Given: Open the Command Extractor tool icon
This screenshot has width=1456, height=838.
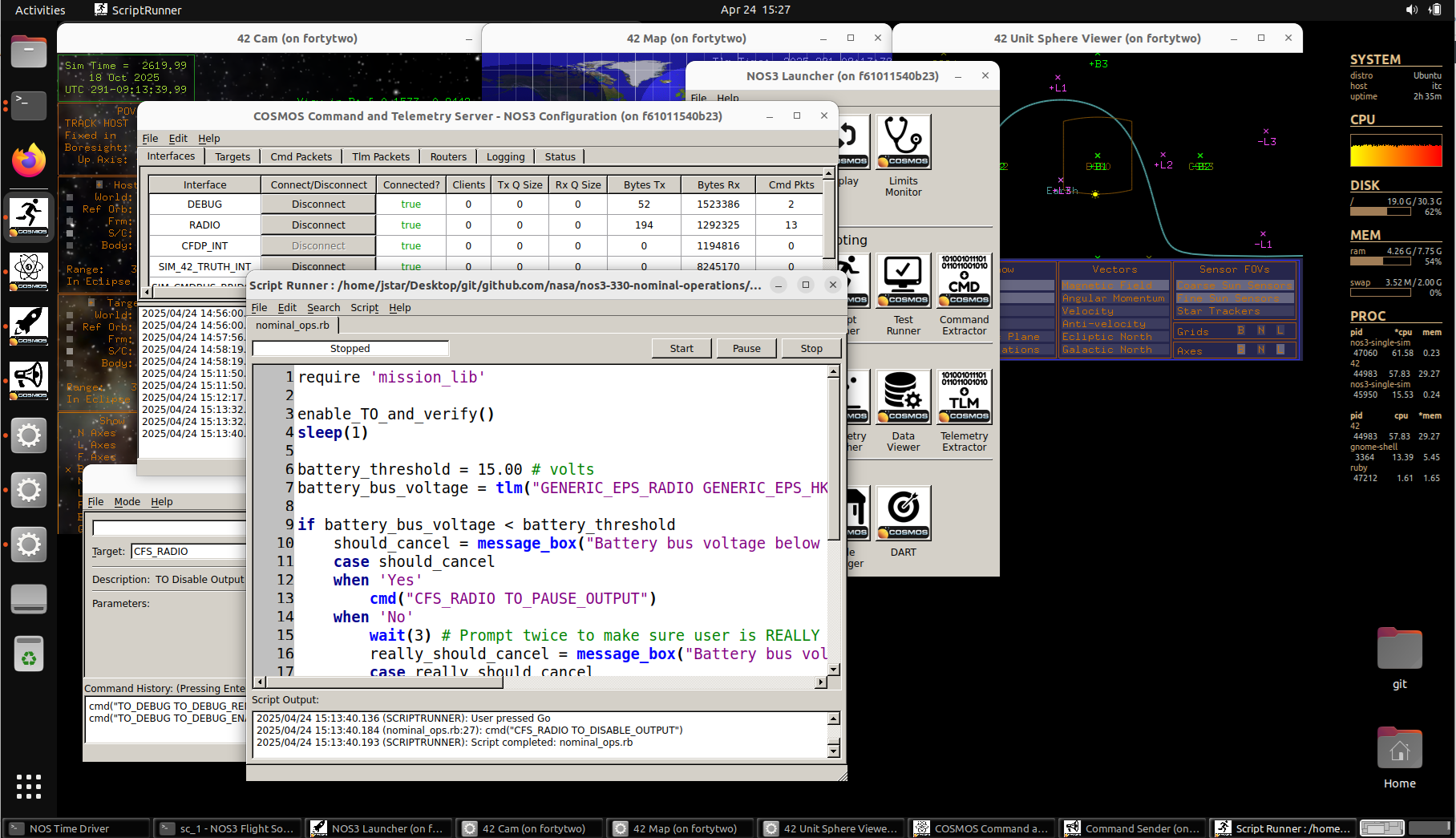Looking at the screenshot, I should pyautogui.click(x=965, y=281).
